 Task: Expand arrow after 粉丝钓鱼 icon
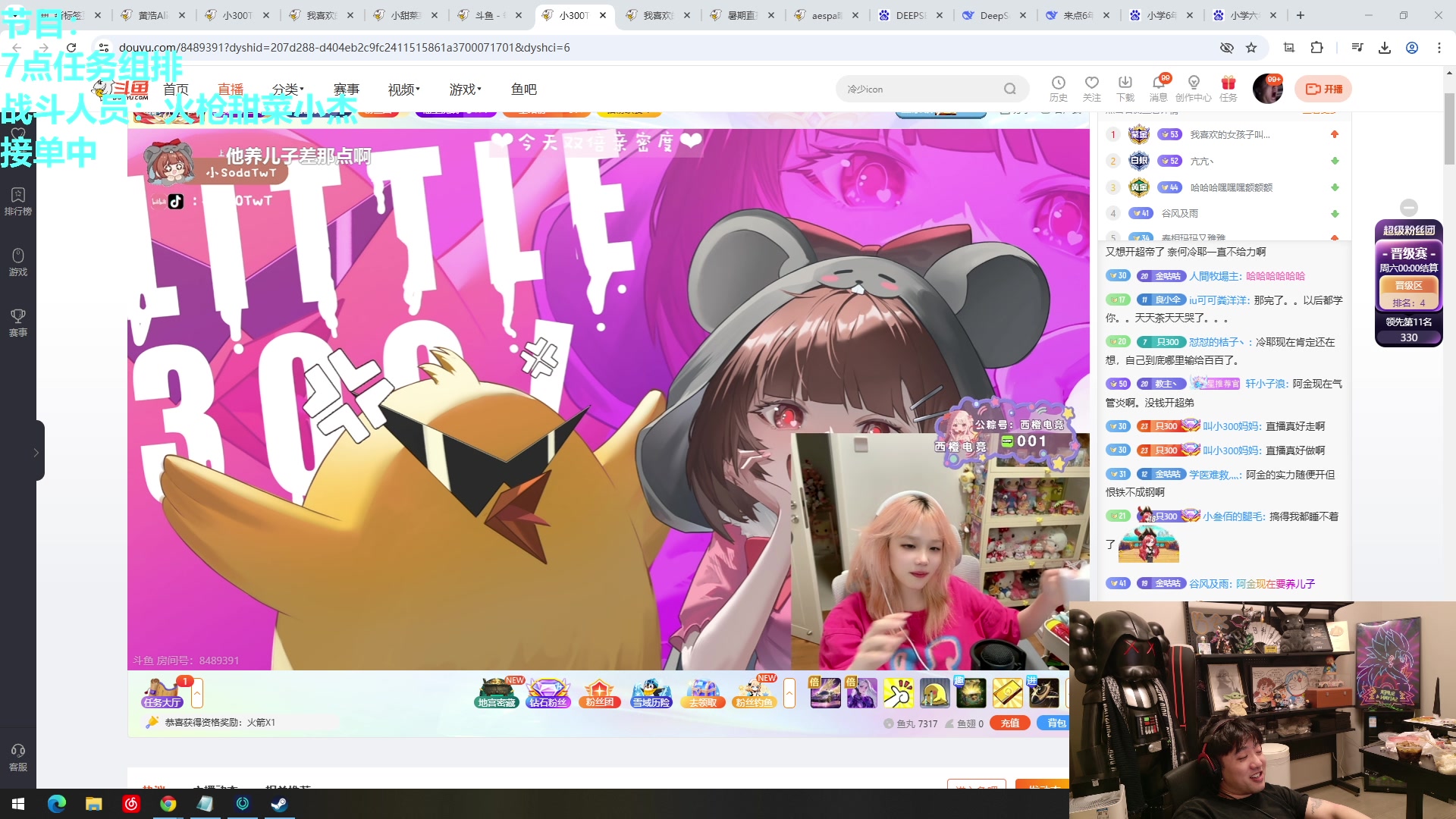click(789, 693)
